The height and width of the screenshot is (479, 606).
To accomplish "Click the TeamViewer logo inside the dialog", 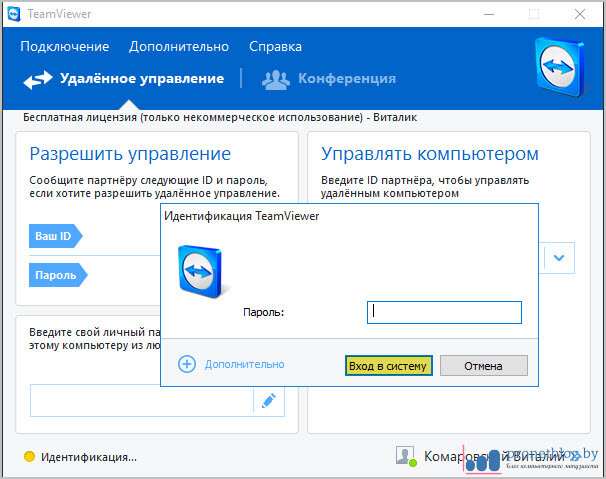I will point(200,271).
